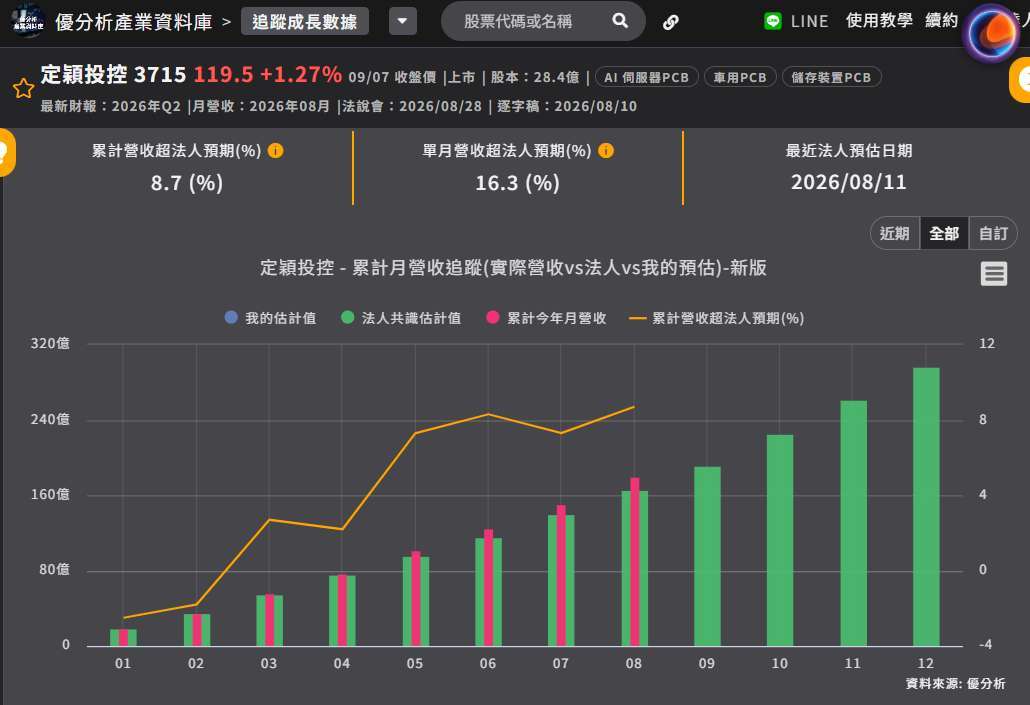The height and width of the screenshot is (705, 1030).
Task: Open 使用教學 link
Action: 879,21
